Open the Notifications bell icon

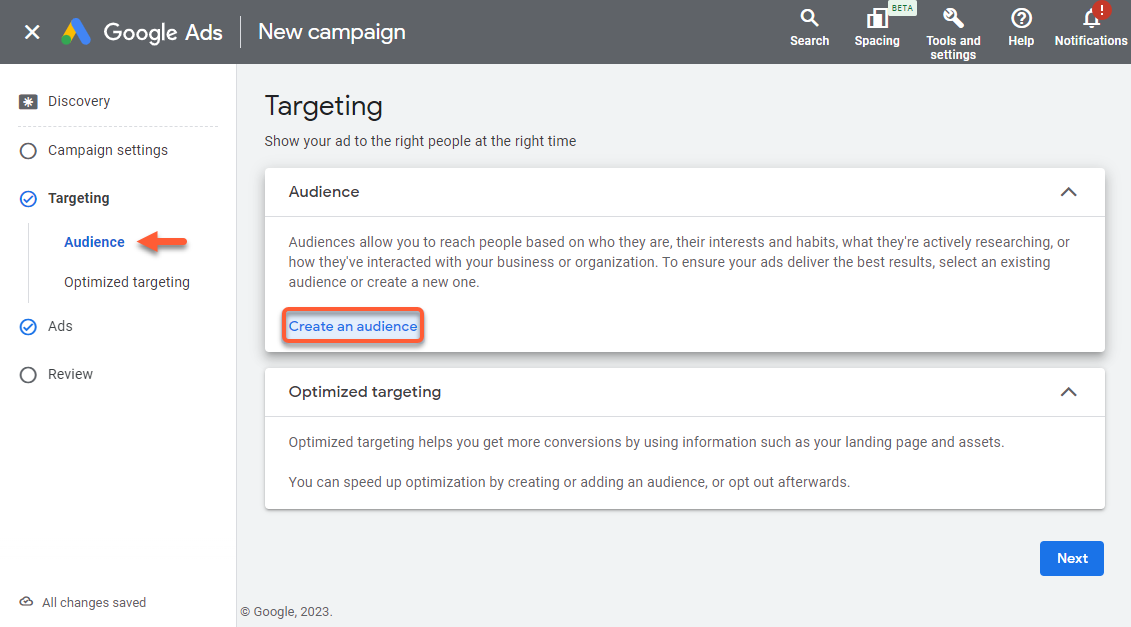[x=1091, y=18]
